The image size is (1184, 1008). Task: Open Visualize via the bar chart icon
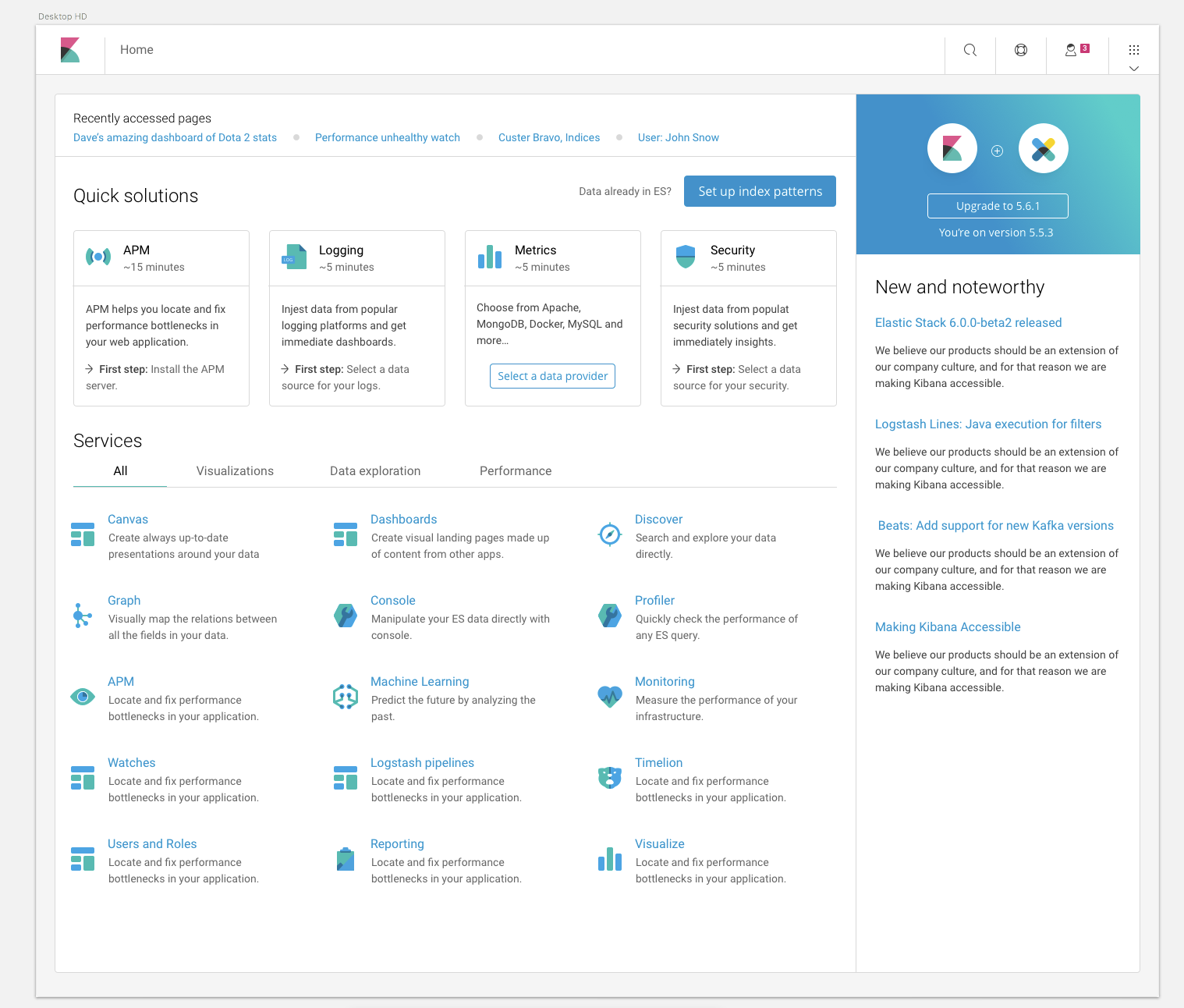(x=609, y=858)
